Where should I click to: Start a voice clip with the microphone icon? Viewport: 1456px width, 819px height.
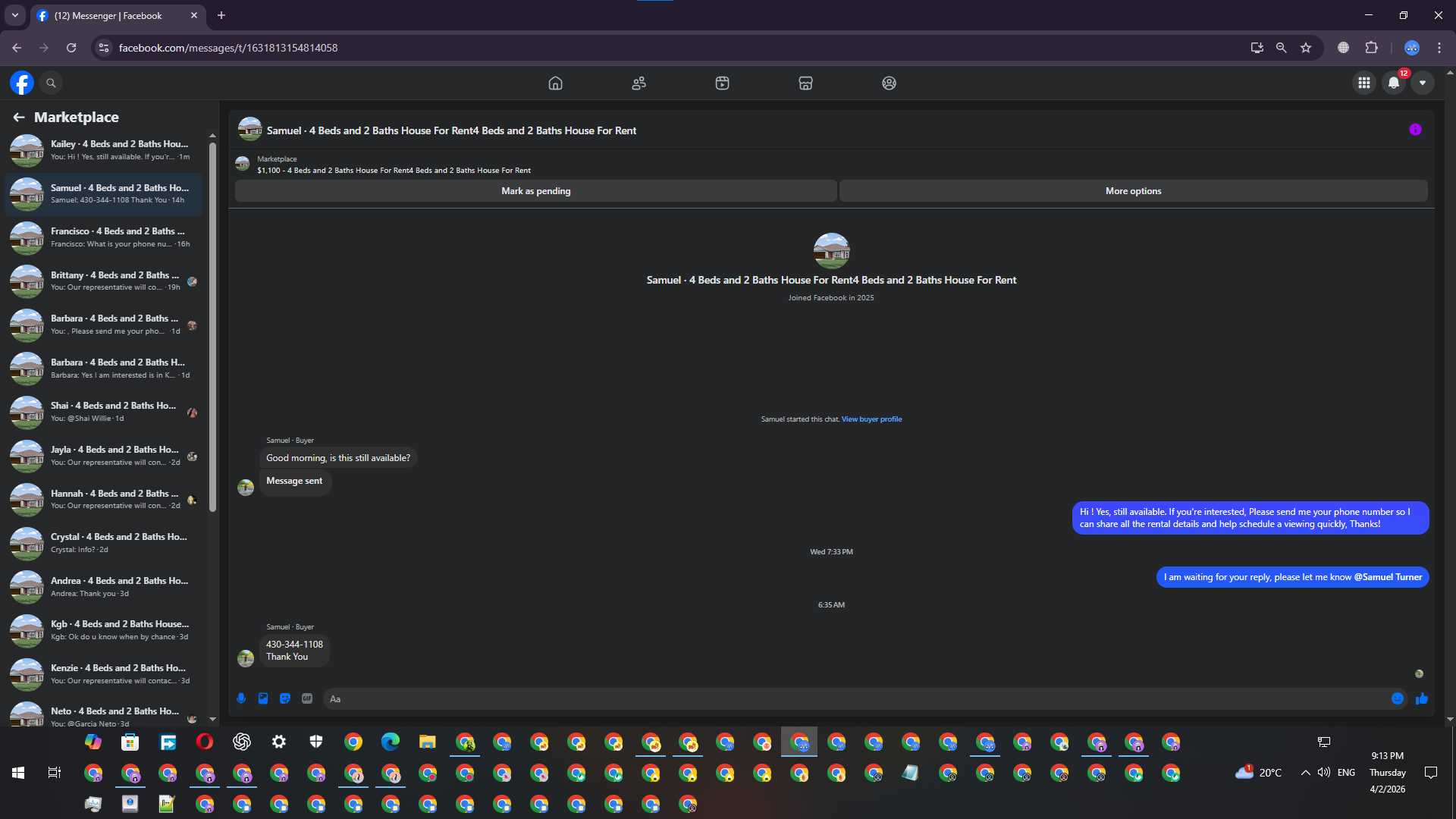click(x=241, y=698)
